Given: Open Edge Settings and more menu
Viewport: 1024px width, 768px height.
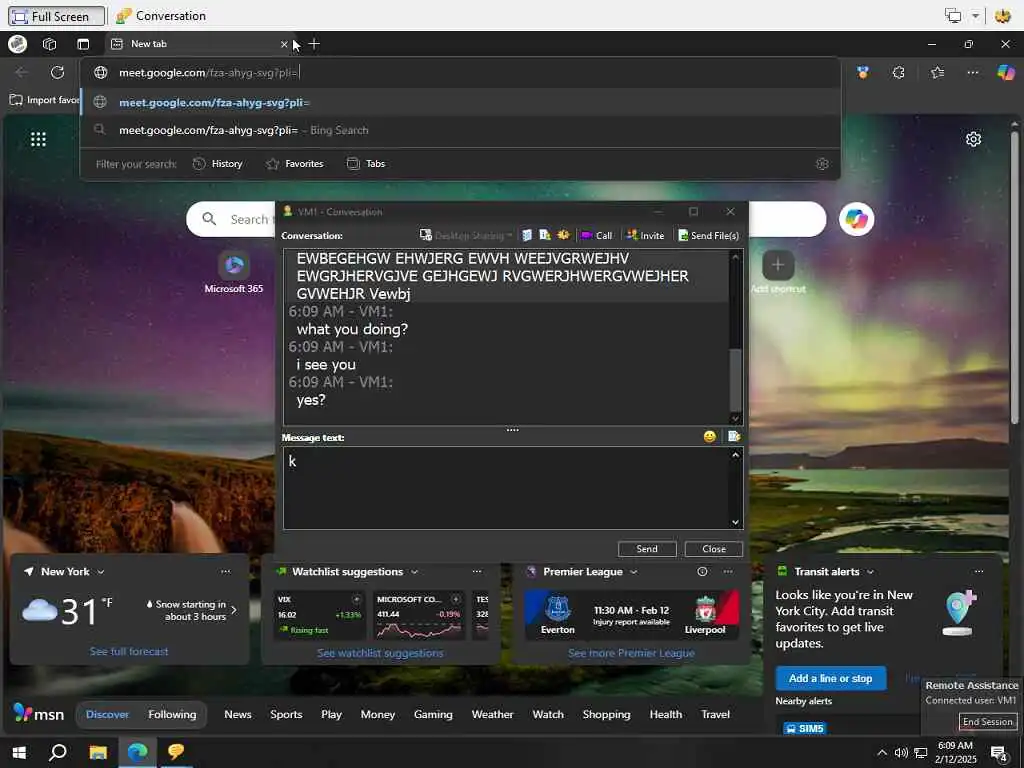Looking at the screenshot, I should 972,72.
